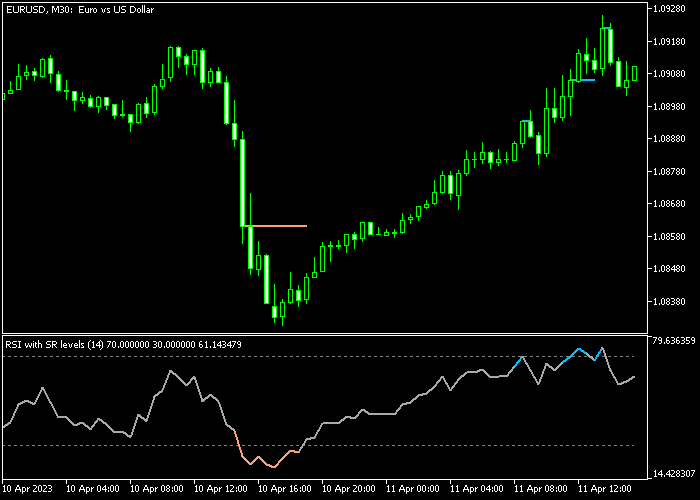Click the '11 Apr 04:00' time label
Viewport: 700px width, 500px height.
[x=477, y=489]
